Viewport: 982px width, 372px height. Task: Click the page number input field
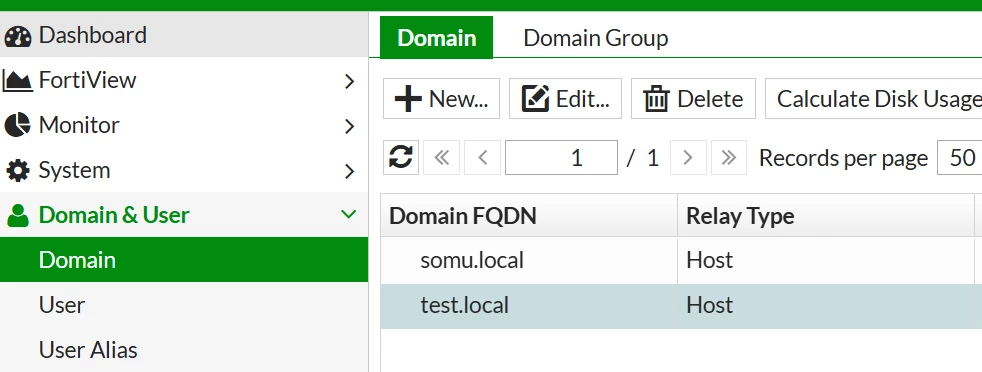[x=561, y=157]
